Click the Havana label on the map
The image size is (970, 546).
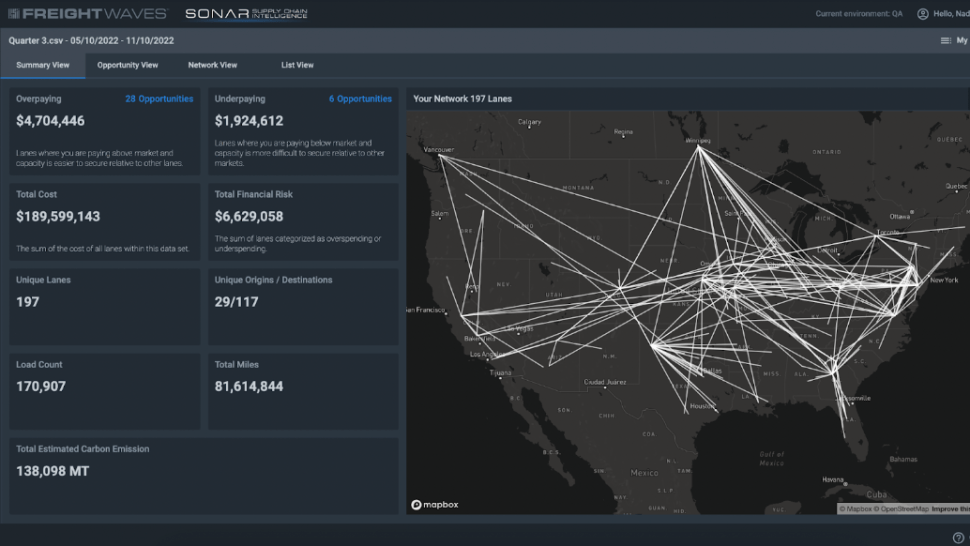pos(833,479)
